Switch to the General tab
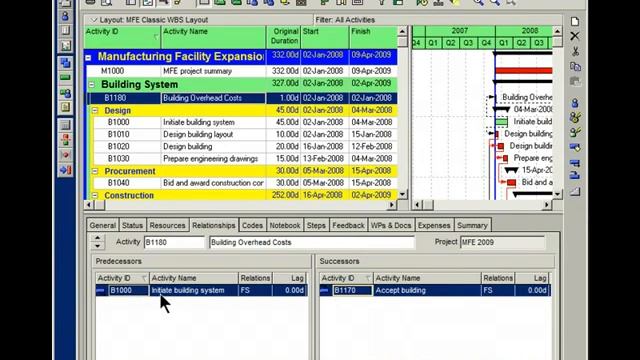This screenshot has height=360, width=640. pos(102,225)
